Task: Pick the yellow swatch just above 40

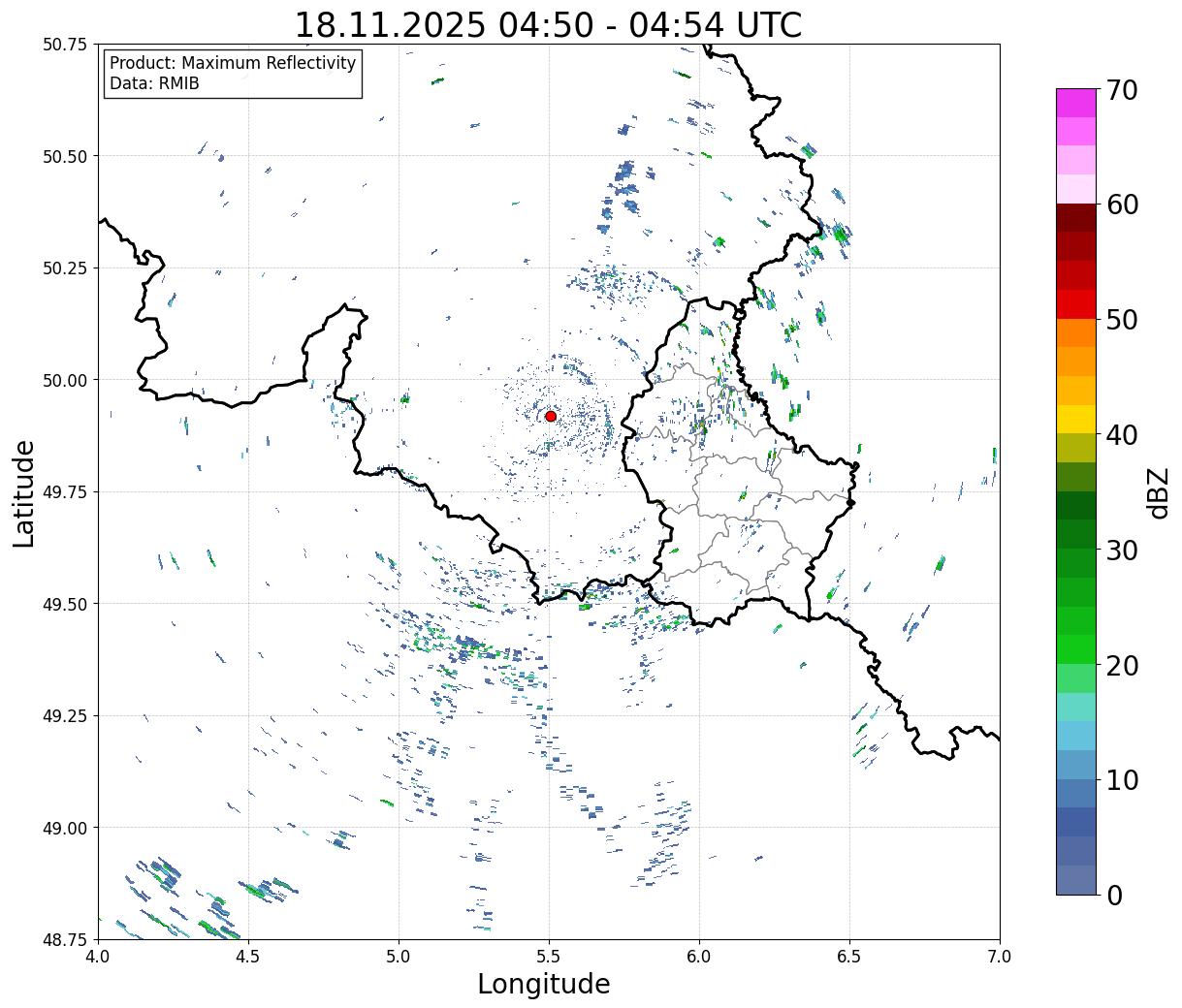Action: tap(1076, 419)
